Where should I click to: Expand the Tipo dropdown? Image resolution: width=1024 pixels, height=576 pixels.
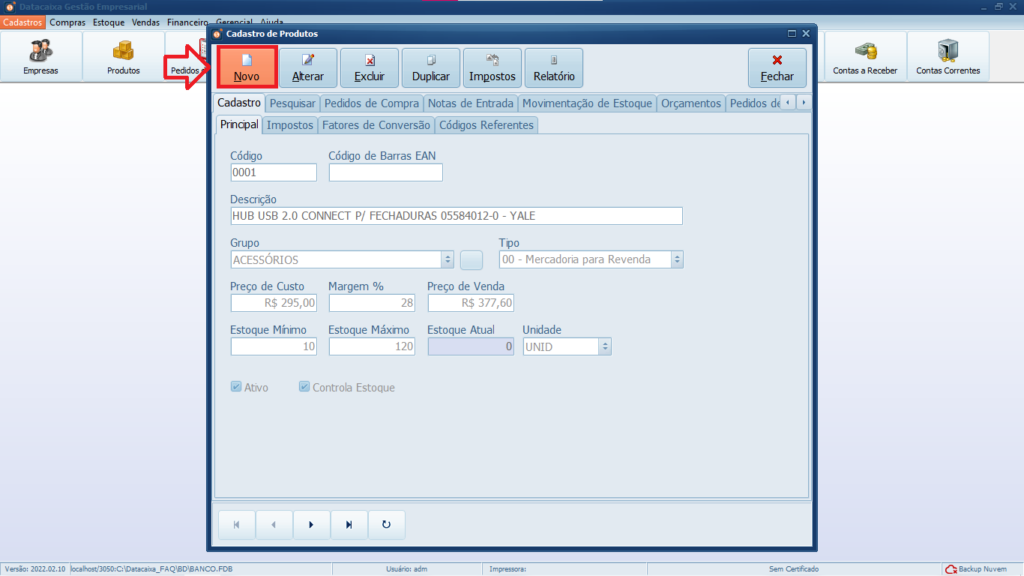677,259
